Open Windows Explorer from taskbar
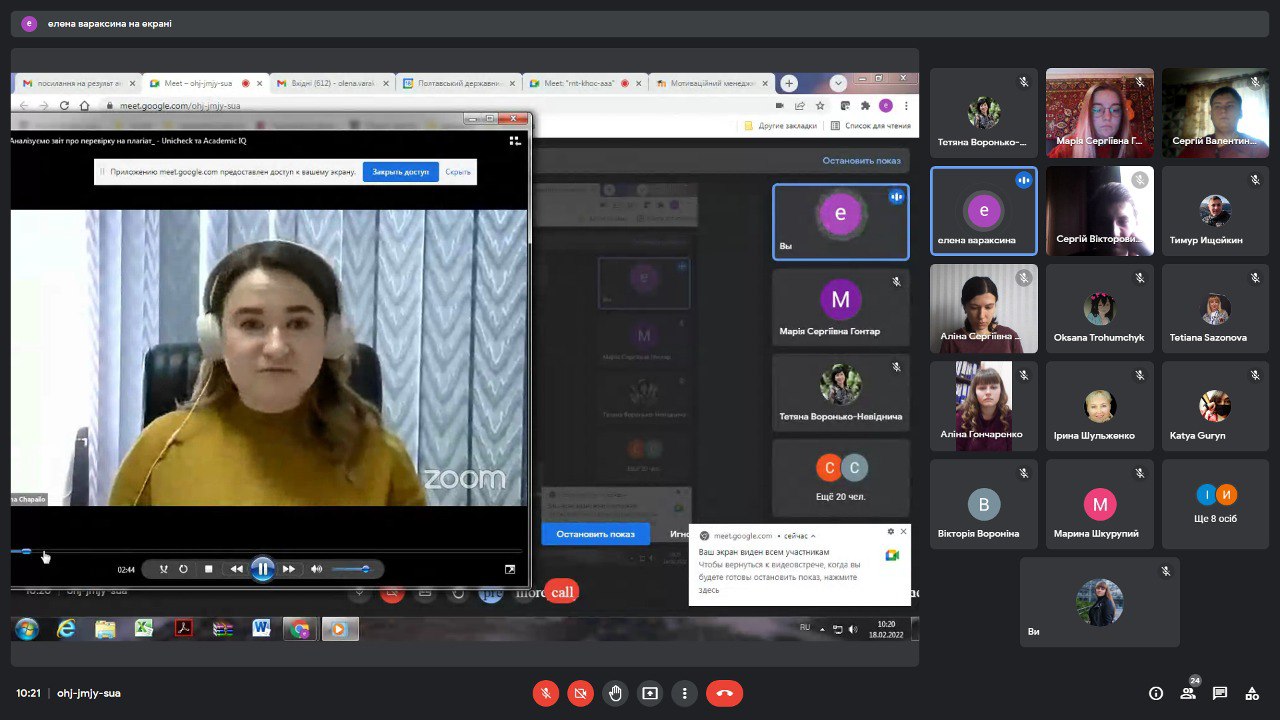Viewport: 1280px width, 720px height. coord(105,629)
